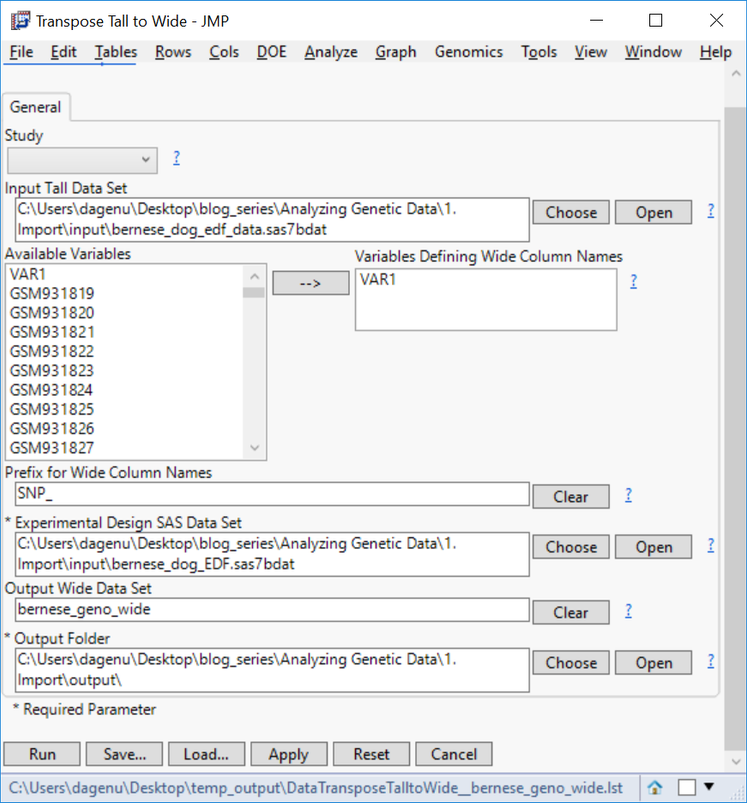
Task: Click the Load... button
Action: coord(206,754)
